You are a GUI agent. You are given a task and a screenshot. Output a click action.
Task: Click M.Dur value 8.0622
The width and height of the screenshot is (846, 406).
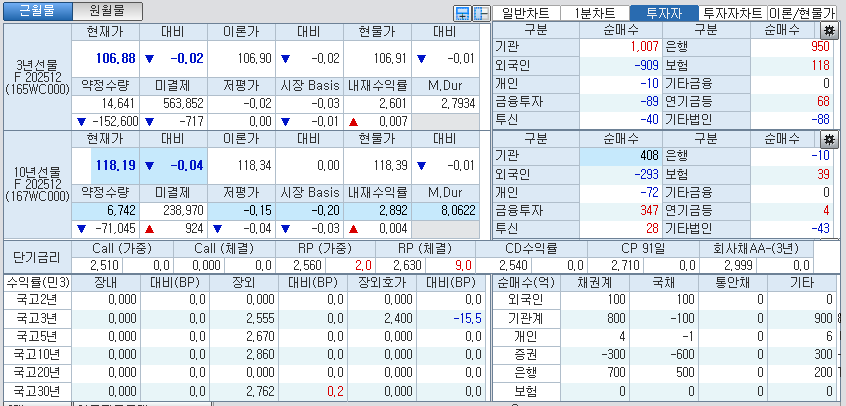[x=458, y=211]
